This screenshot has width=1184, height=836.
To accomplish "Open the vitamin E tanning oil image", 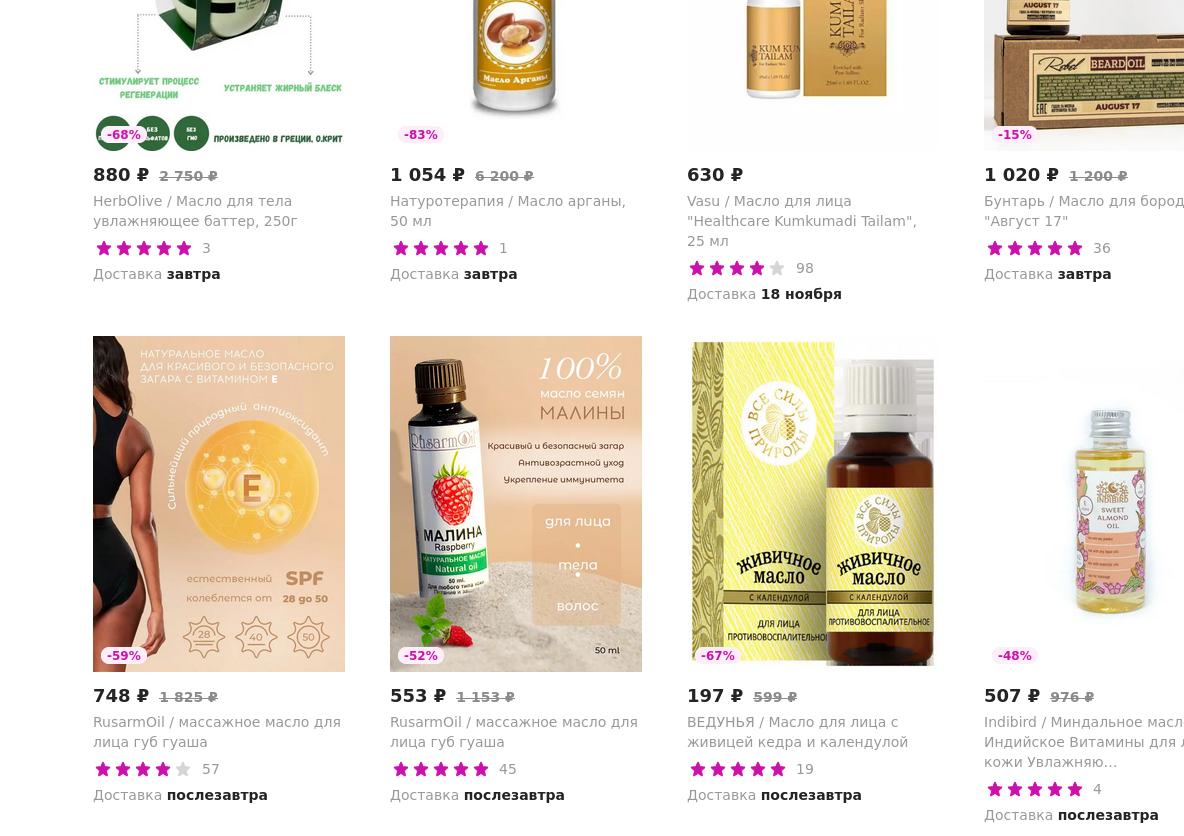I will [x=219, y=504].
